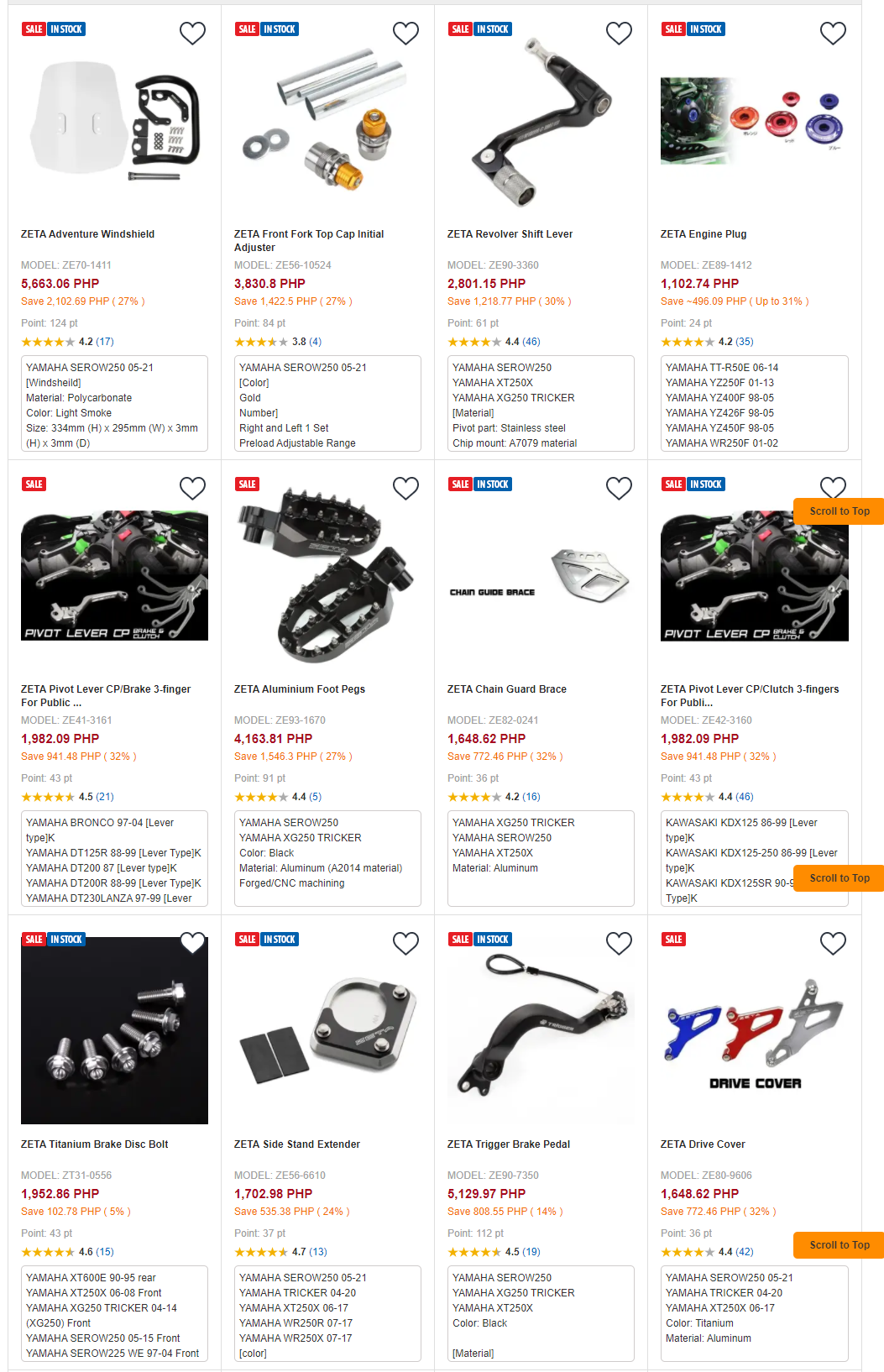884x1372 pixels.
Task: Click heart on ZETA Titanium Brake Disc Bolt
Action: [x=193, y=943]
